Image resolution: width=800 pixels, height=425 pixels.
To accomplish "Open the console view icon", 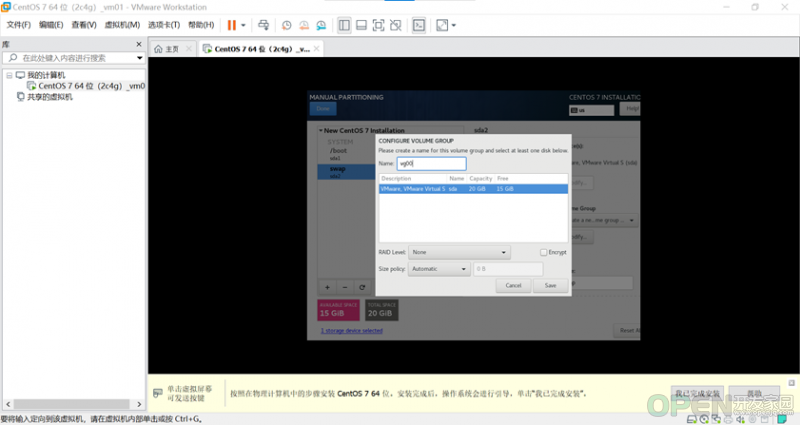I will [x=419, y=25].
